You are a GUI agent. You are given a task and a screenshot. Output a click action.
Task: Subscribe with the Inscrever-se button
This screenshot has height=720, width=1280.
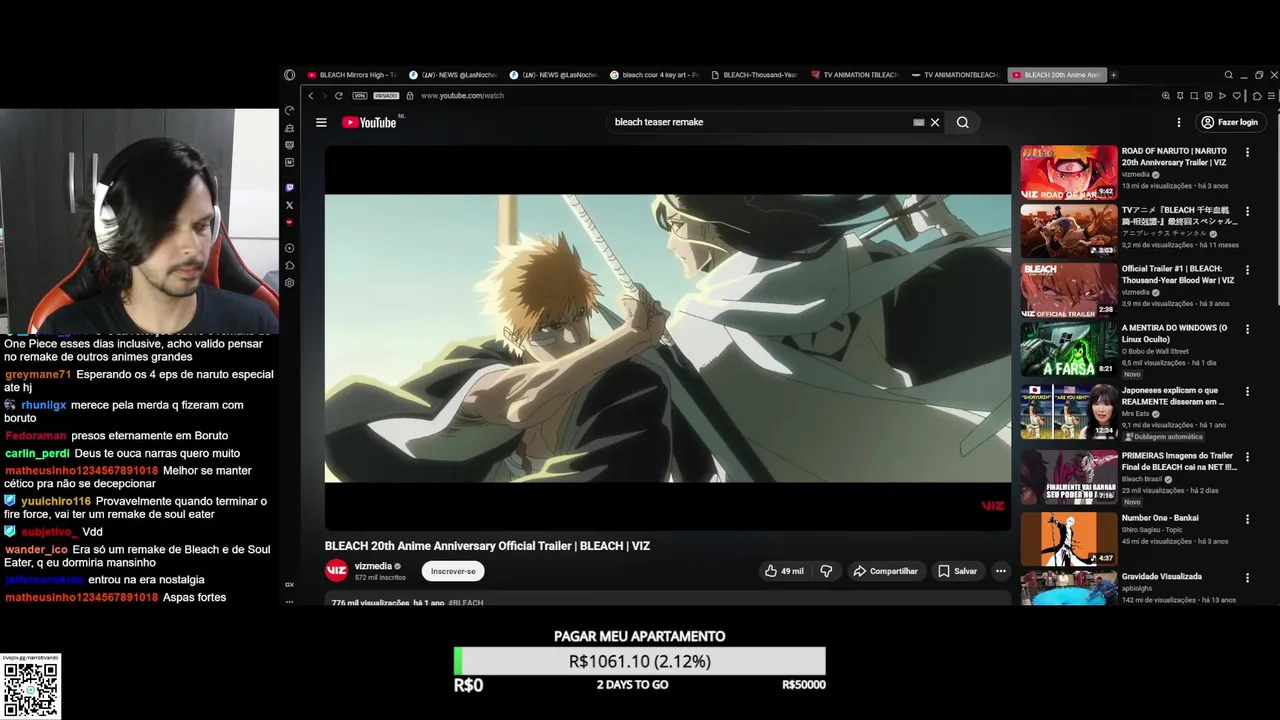453,571
